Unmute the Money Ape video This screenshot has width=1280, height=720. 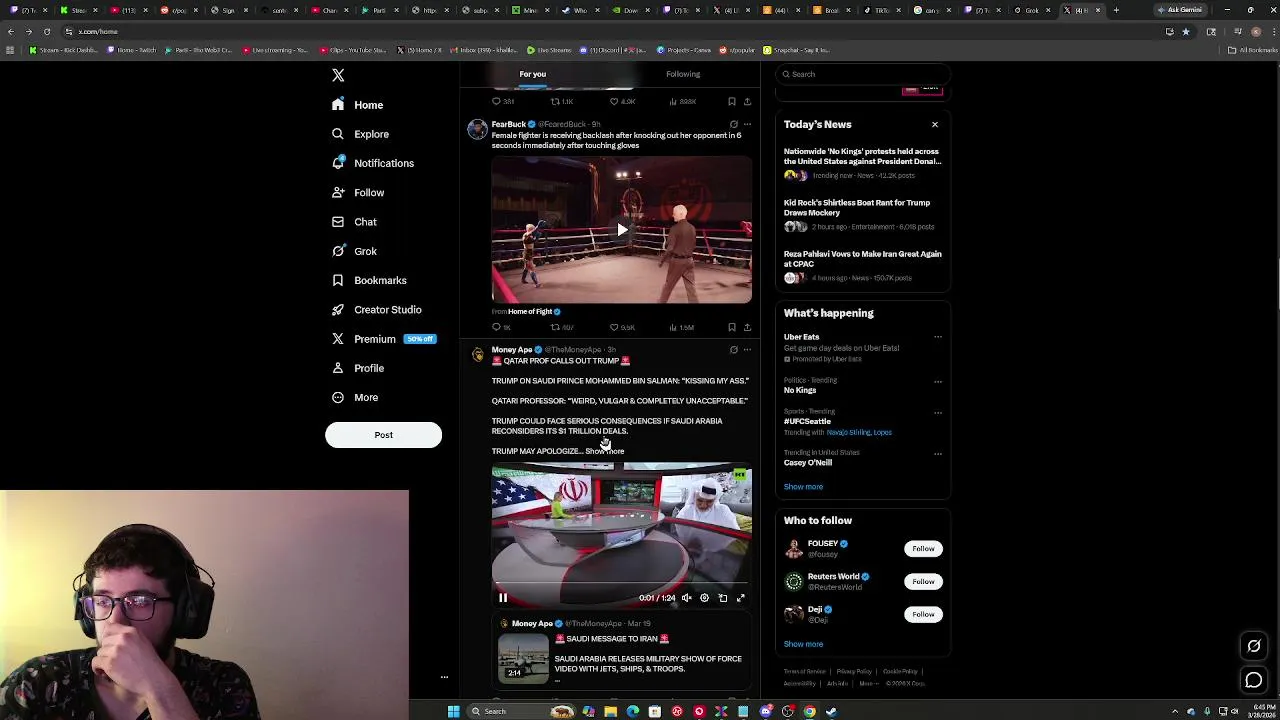[x=686, y=598]
